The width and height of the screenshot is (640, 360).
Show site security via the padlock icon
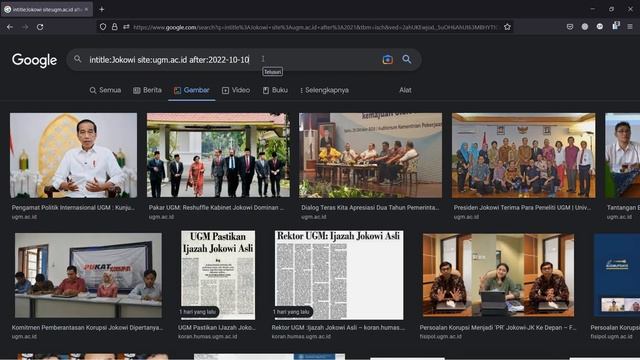(x=115, y=27)
